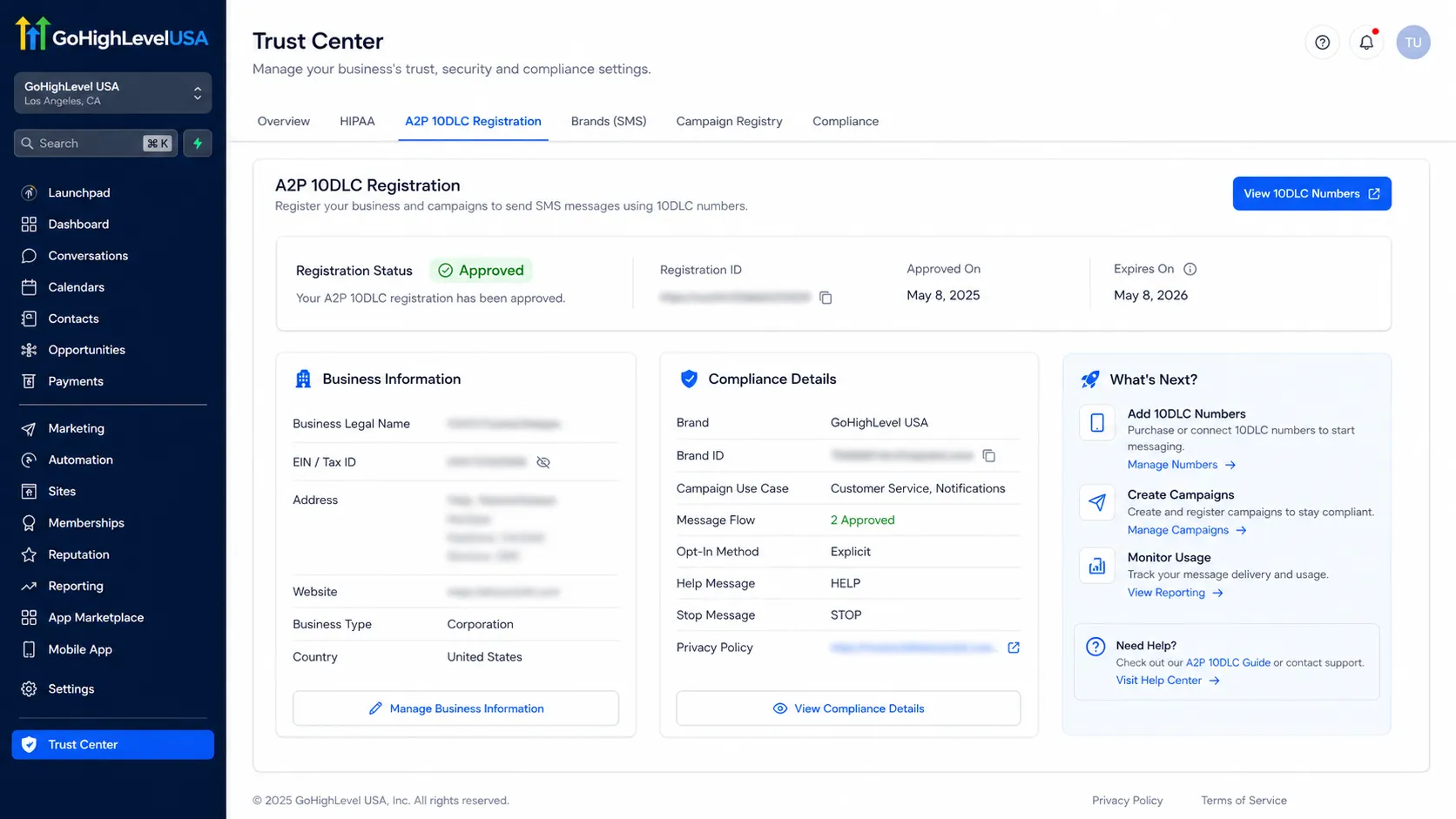
Task: Open the TU user avatar menu
Action: tap(1412, 42)
